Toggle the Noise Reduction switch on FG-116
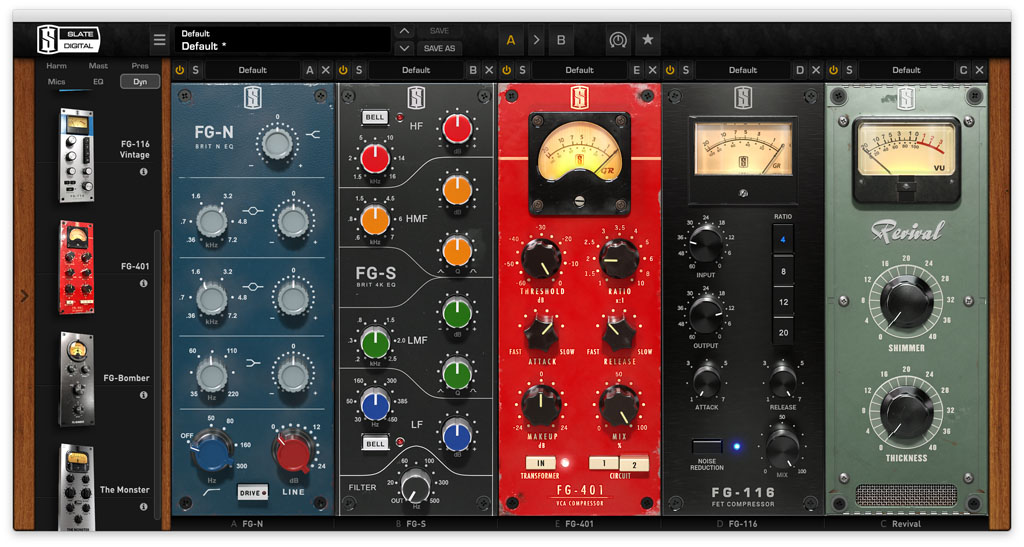1024x547 pixels. (x=707, y=446)
